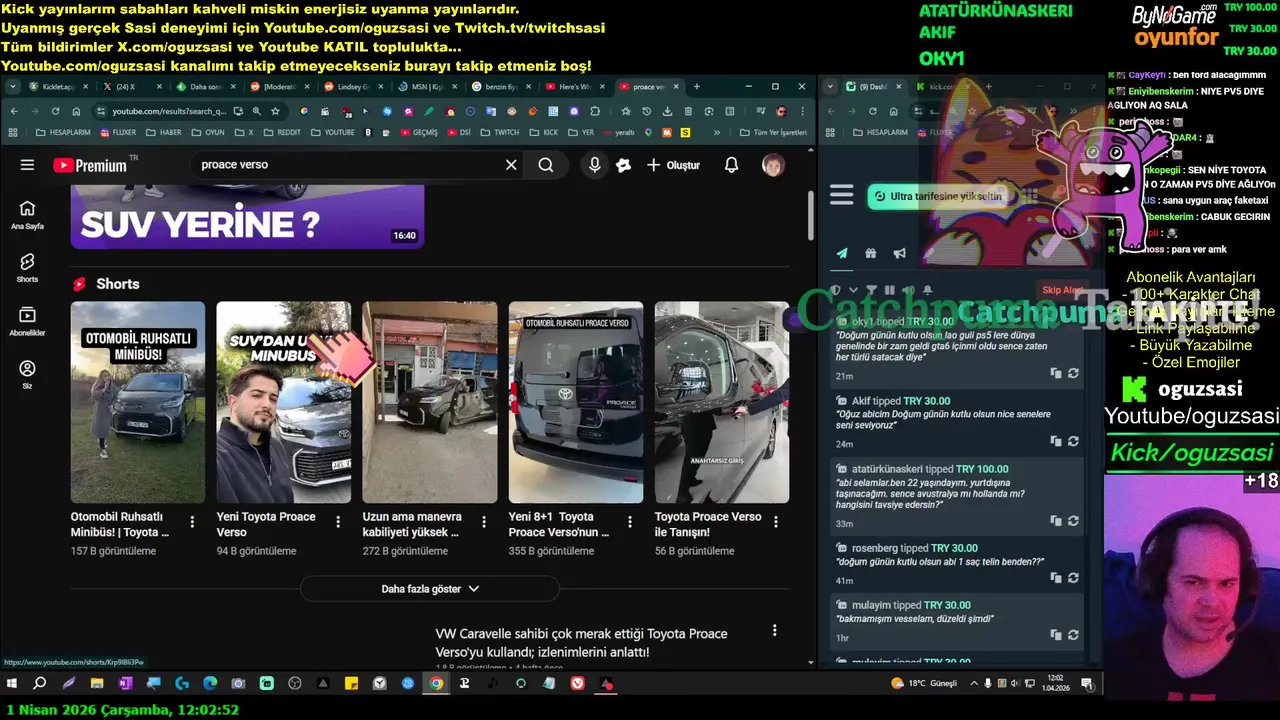The image size is (1280, 720).
Task: Toggle the alert bell icon in dashboard
Action: pyautogui.click(x=927, y=290)
